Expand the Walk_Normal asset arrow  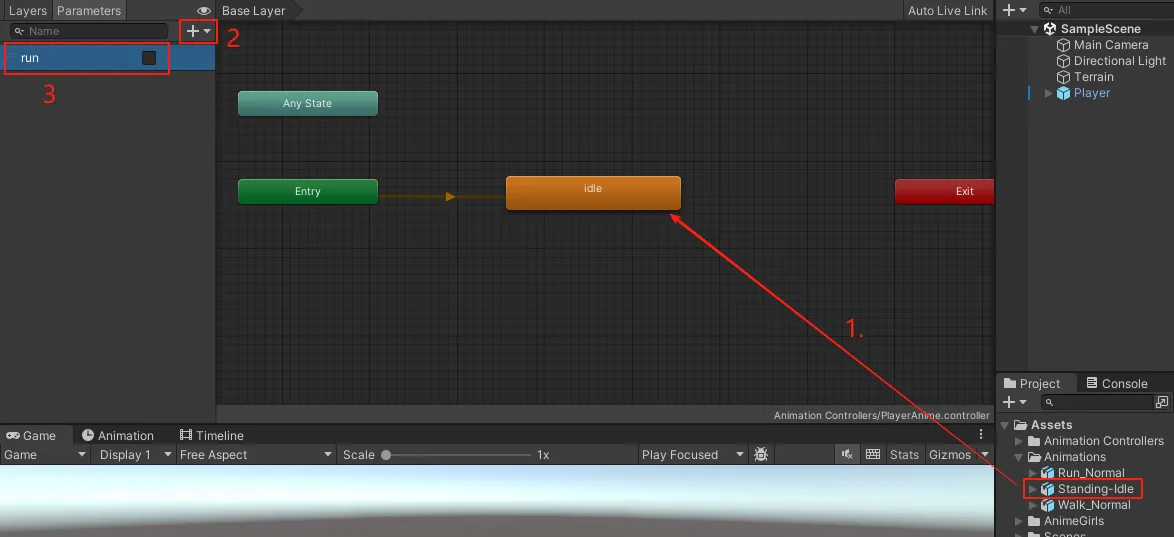pyautogui.click(x=1032, y=506)
